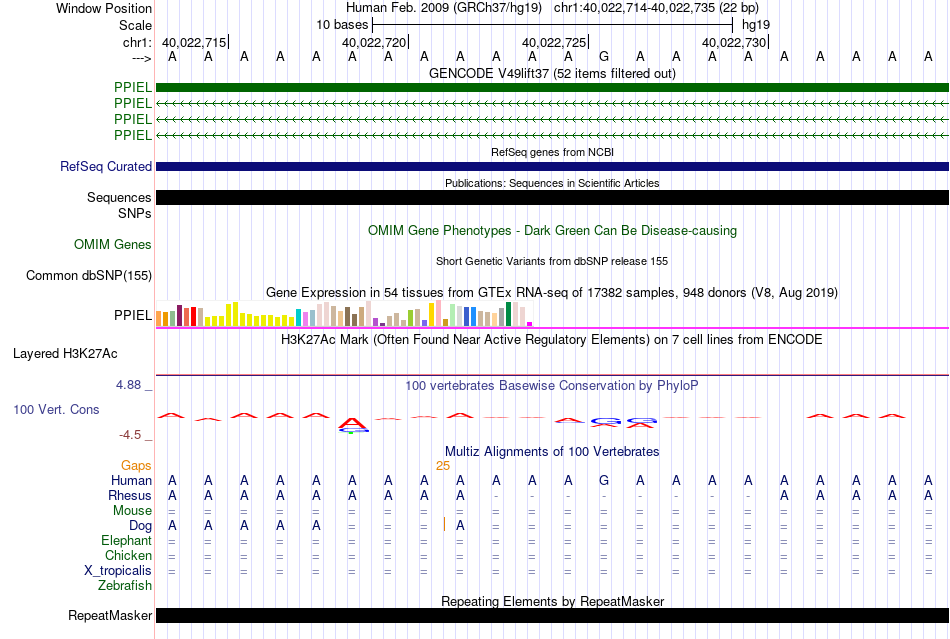Click the solid green PPIEL exon bar

[552, 87]
